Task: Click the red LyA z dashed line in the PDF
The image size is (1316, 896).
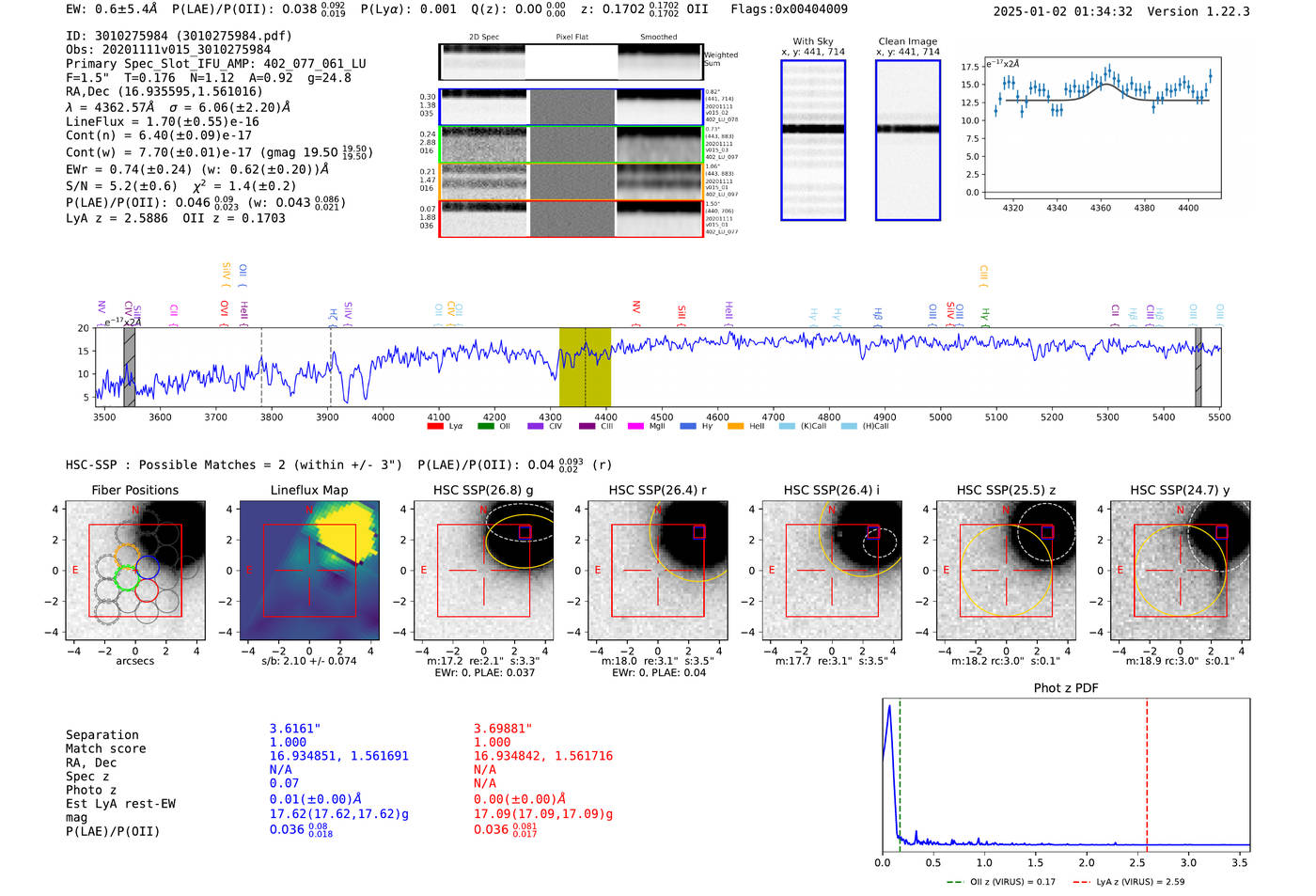Action: pyautogui.click(x=1147, y=775)
